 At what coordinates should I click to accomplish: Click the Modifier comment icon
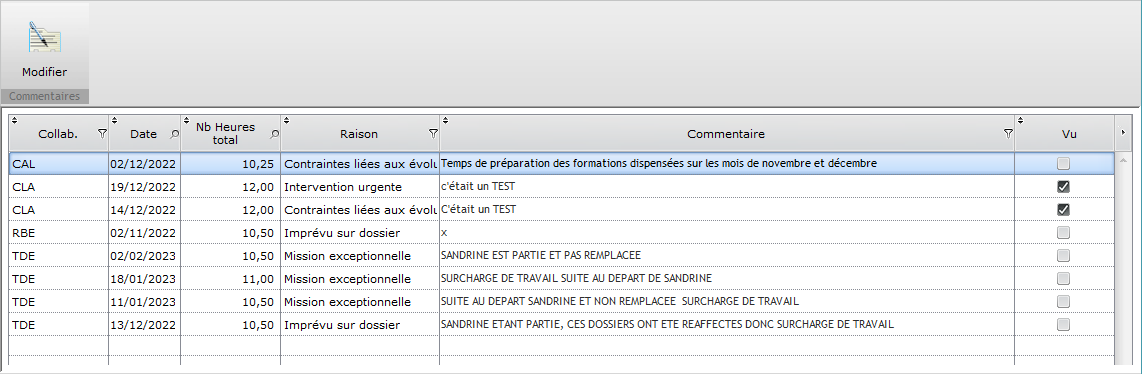[x=44, y=37]
